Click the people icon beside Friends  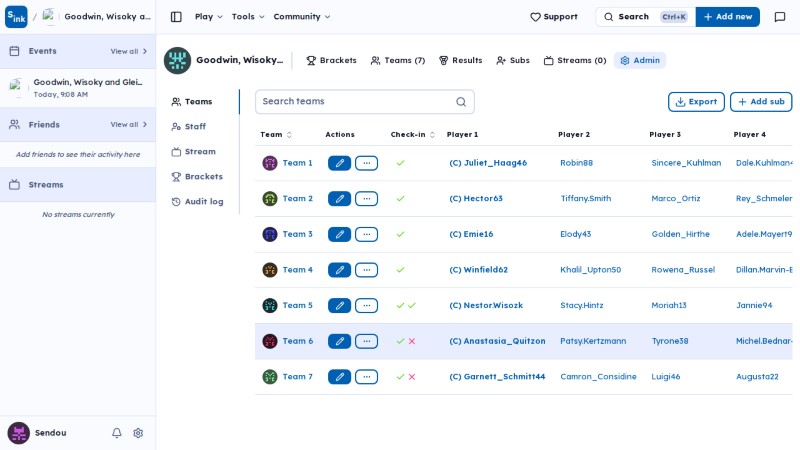pyautogui.click(x=14, y=124)
